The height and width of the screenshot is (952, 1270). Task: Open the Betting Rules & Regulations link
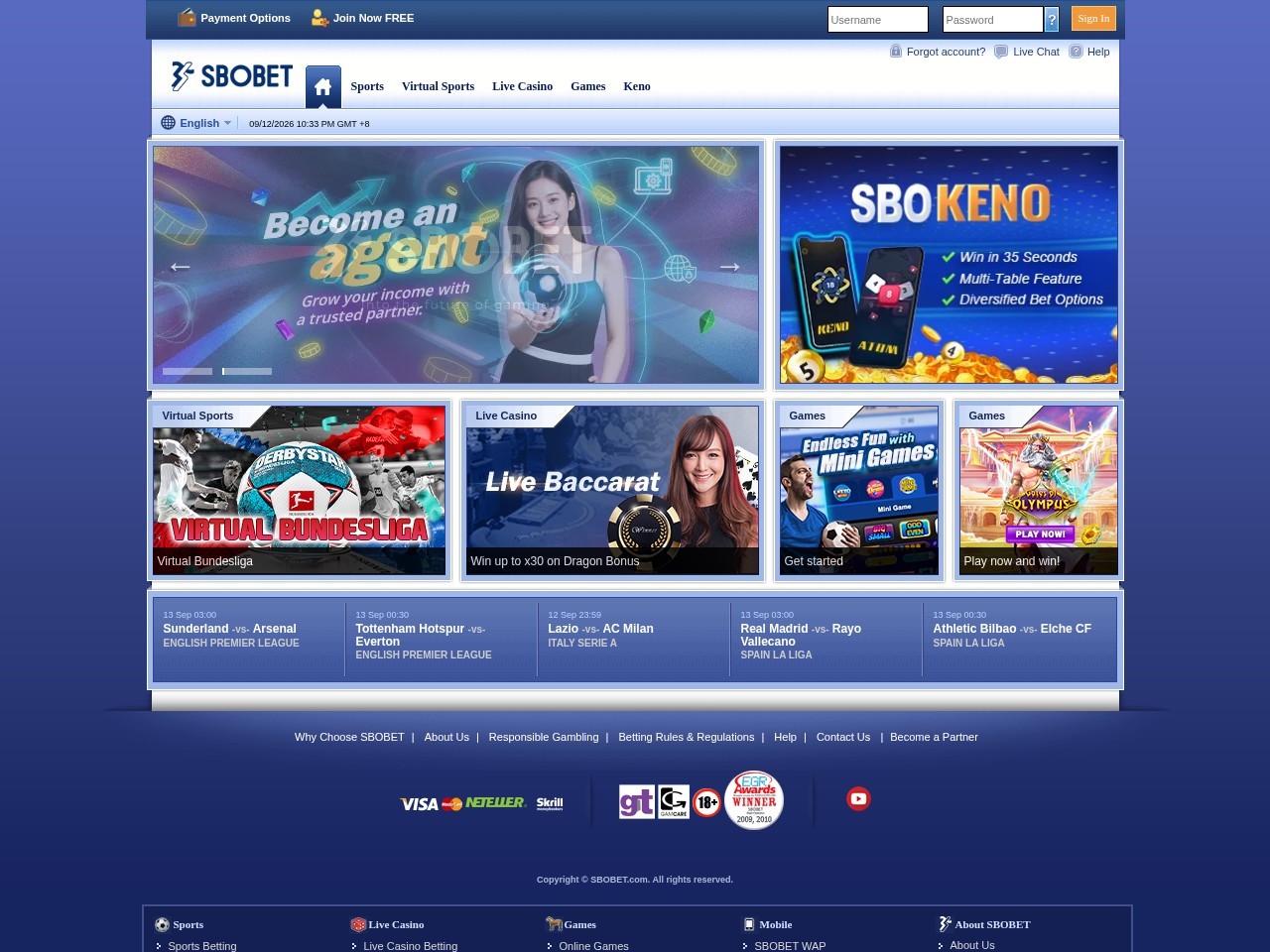(x=687, y=737)
